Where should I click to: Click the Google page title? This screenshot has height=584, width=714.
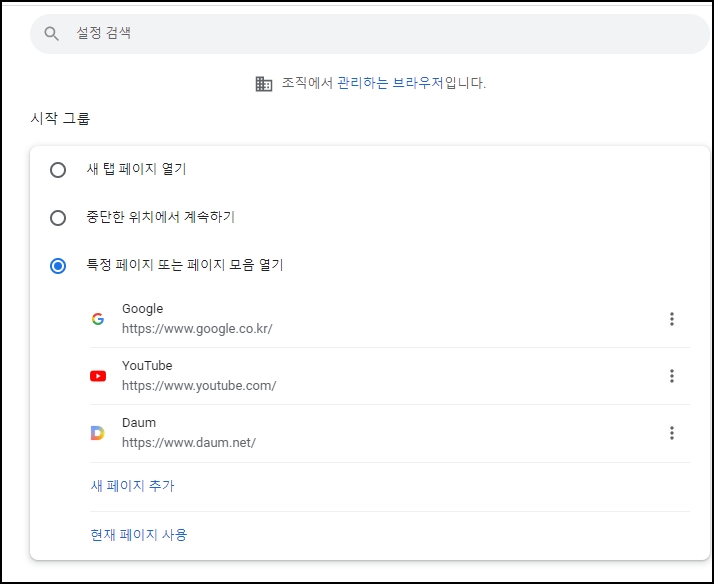(x=143, y=309)
